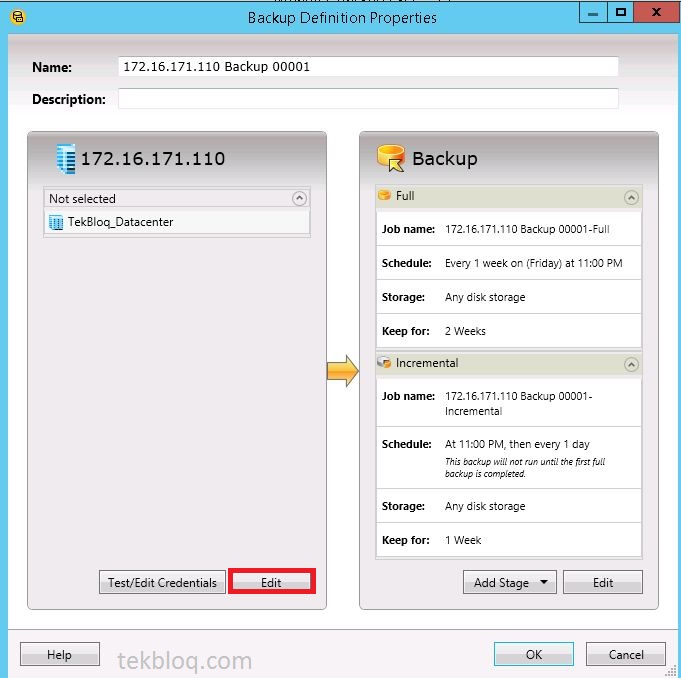Viewport: 681px width, 678px height.
Task: Maximize the Backup Definition Properties window
Action: coord(621,13)
